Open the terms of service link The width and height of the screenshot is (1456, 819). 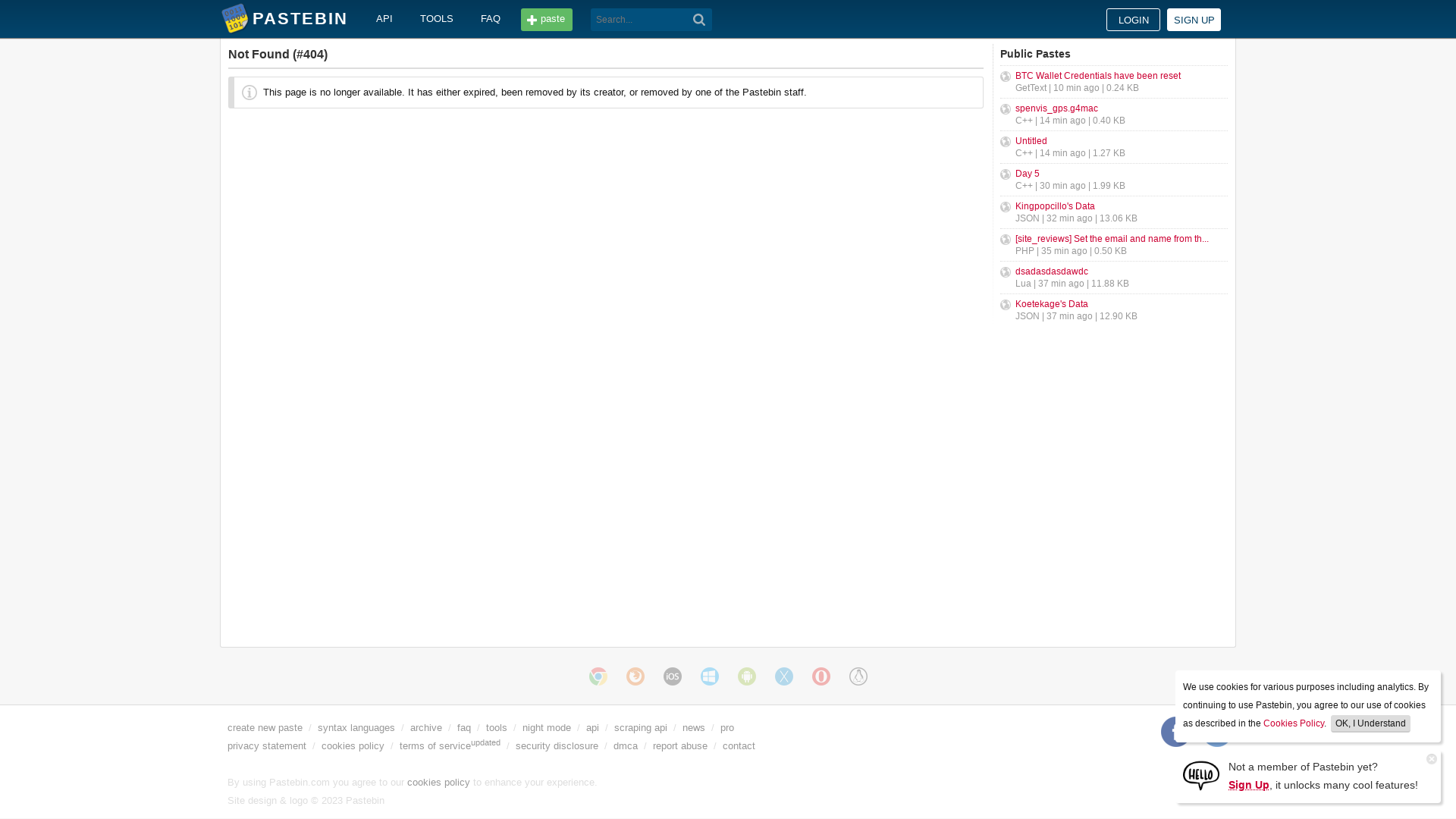(435, 746)
